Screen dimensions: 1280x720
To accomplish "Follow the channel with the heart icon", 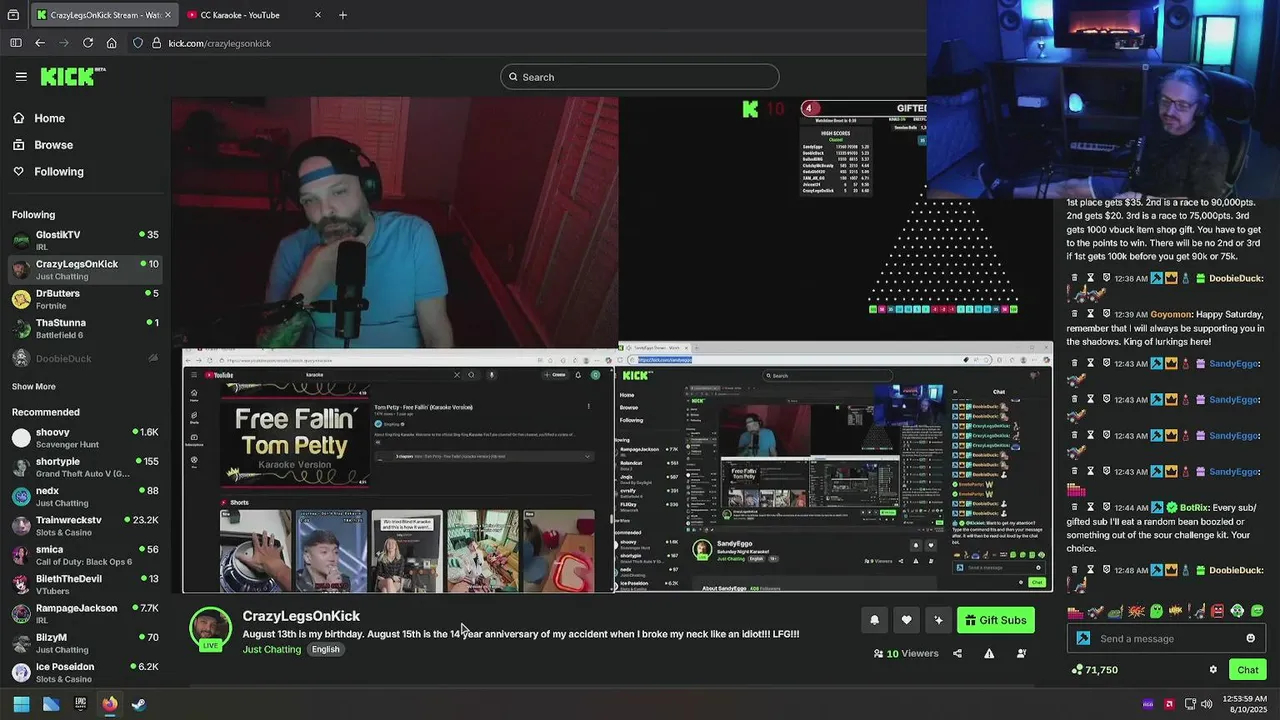I will pyautogui.click(x=906, y=620).
